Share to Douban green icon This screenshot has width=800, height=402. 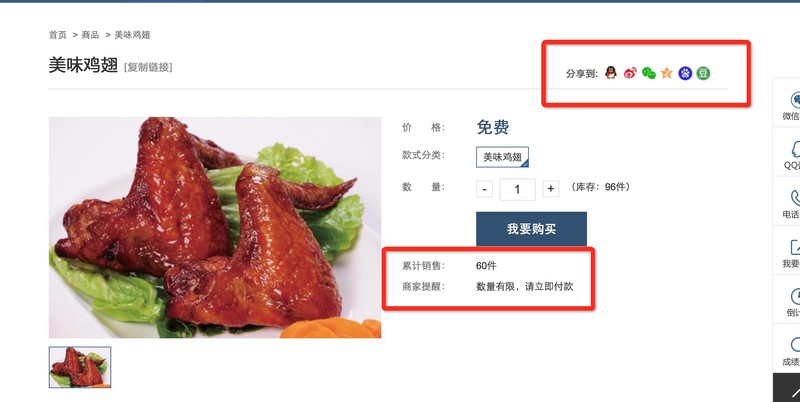point(704,73)
